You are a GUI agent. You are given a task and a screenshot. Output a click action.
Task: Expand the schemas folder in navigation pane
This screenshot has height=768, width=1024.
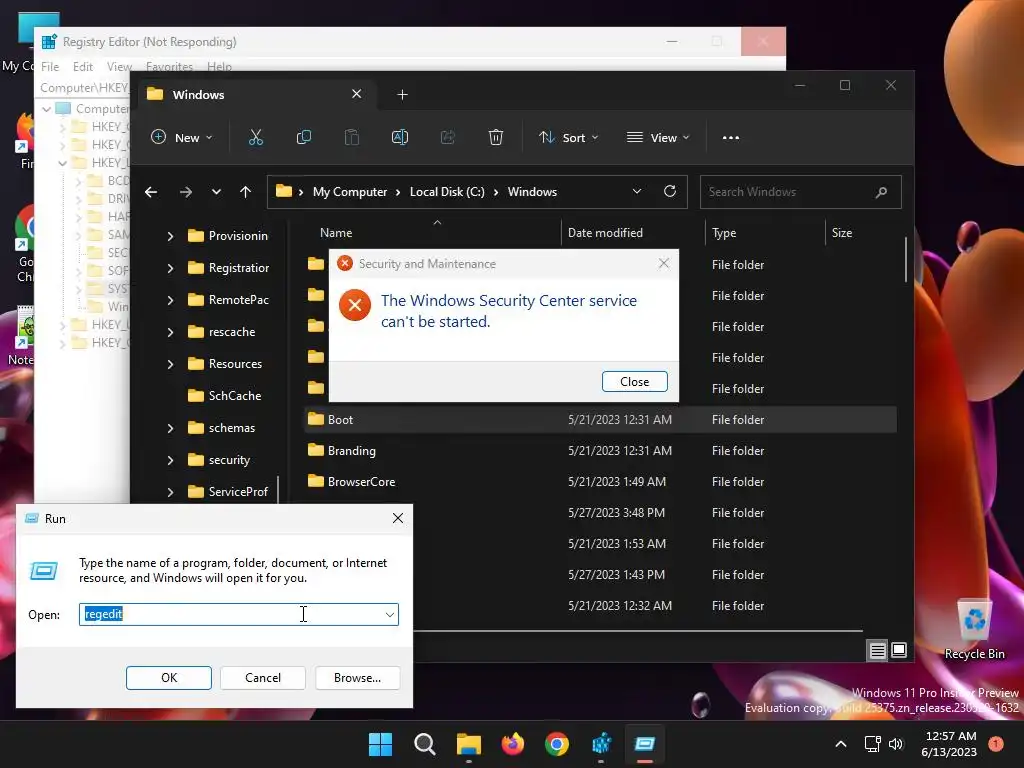click(170, 428)
